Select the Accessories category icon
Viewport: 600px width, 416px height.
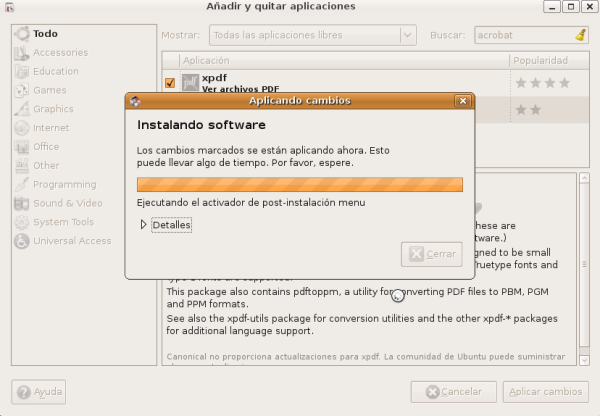click(x=21, y=52)
